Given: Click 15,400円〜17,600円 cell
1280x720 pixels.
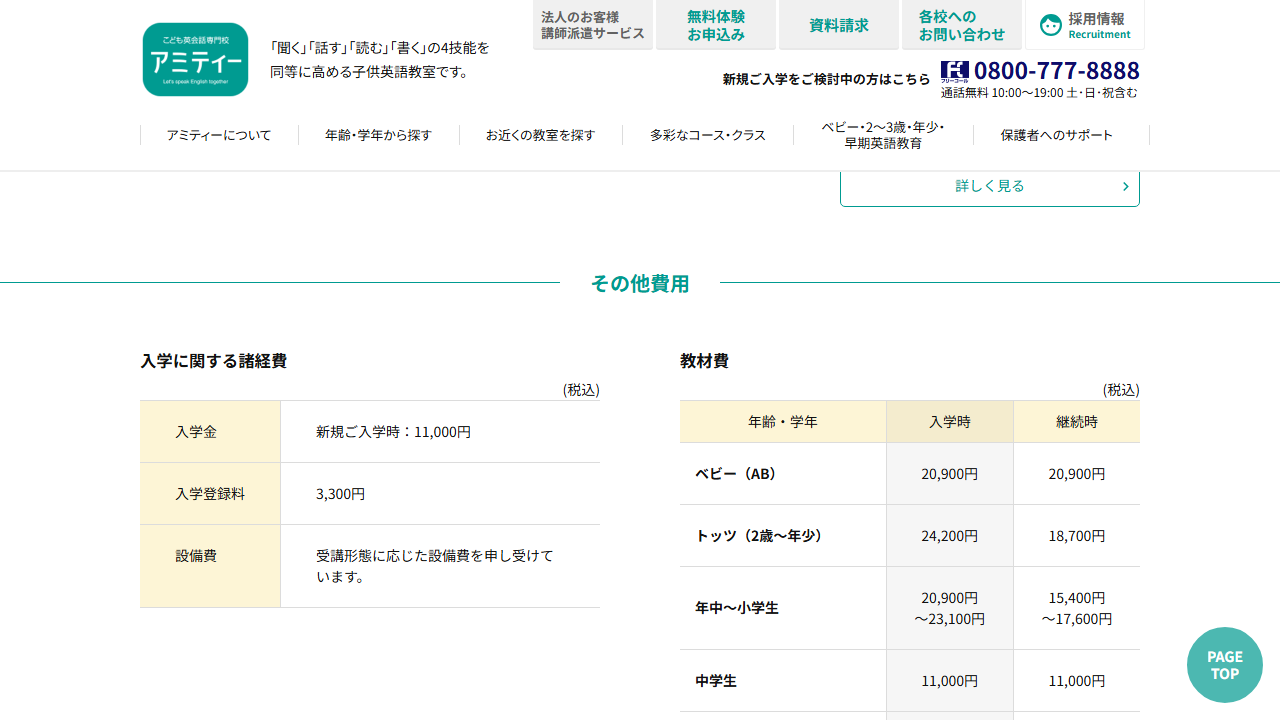Looking at the screenshot, I should pos(1077,608).
